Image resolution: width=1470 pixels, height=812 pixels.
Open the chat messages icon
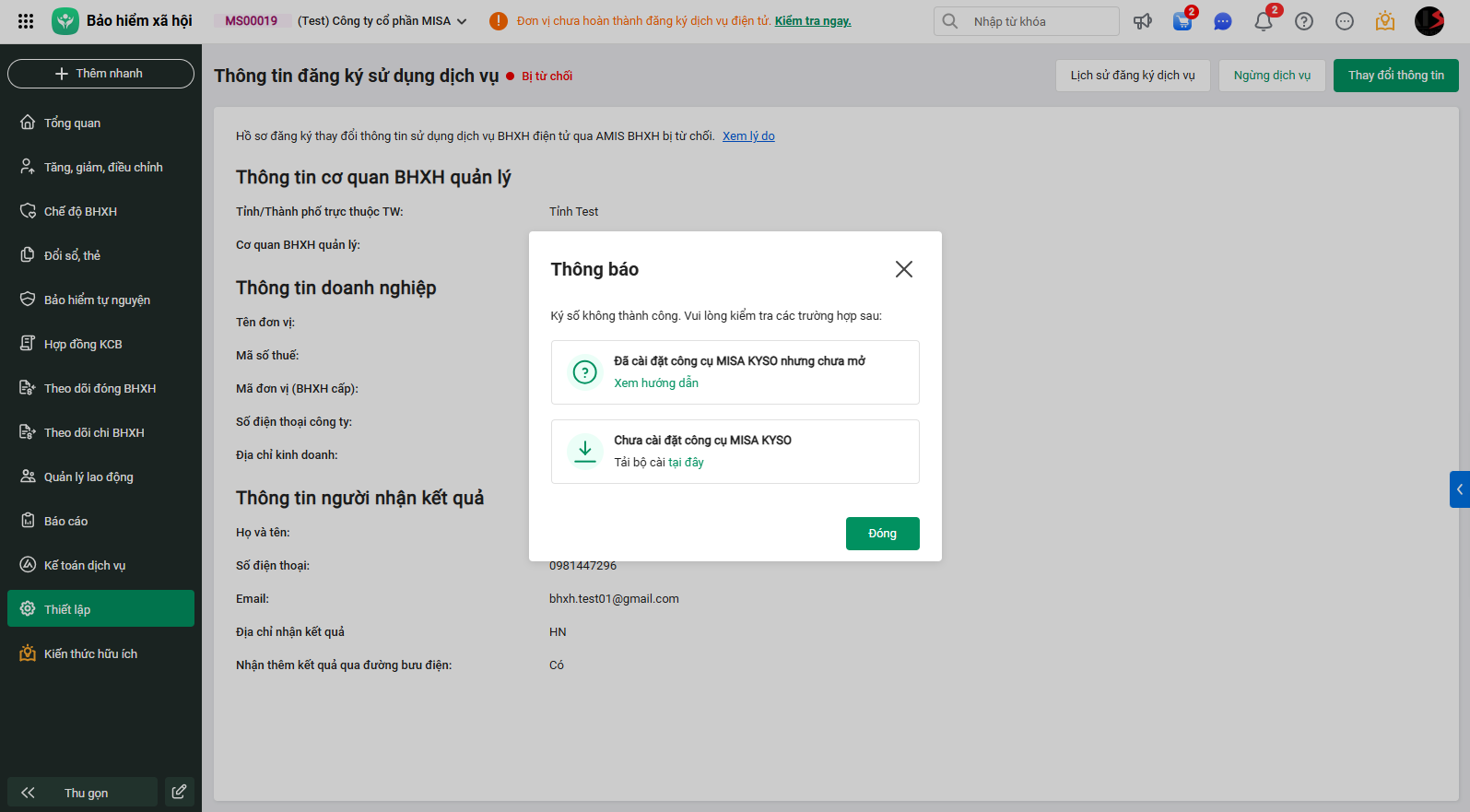(x=1223, y=21)
